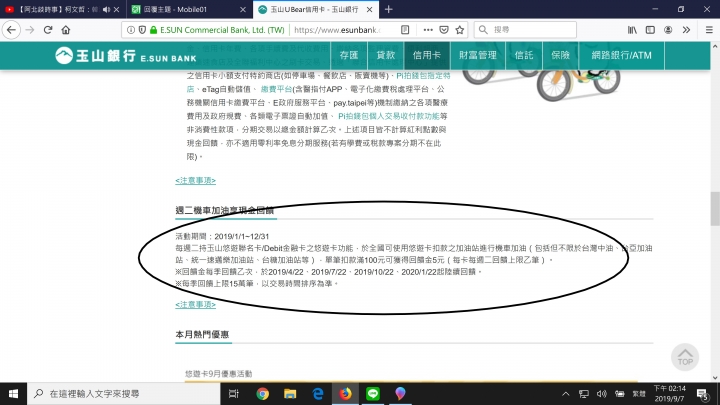Open File Explorer from taskbar
The height and width of the screenshot is (405, 720).
point(290,394)
